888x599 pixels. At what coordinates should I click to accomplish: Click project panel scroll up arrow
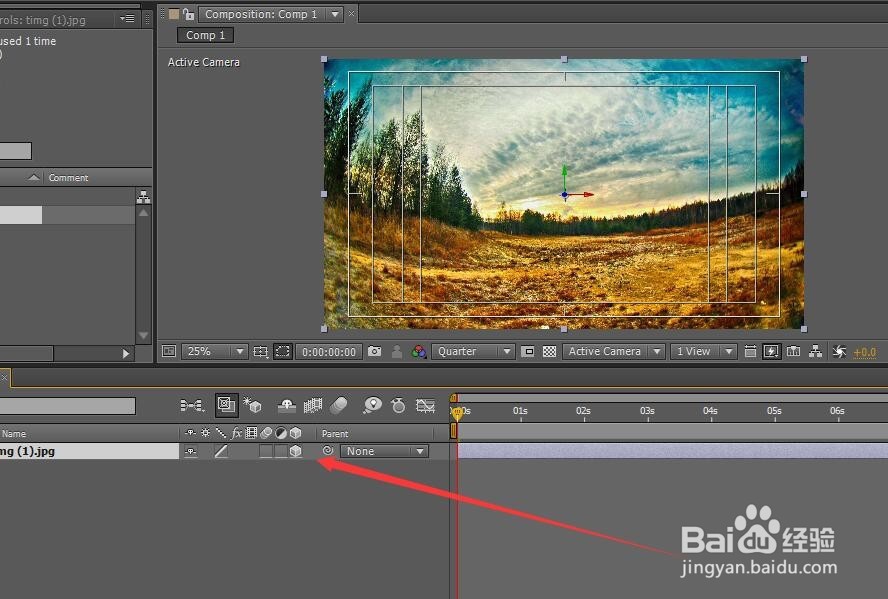[x=143, y=213]
